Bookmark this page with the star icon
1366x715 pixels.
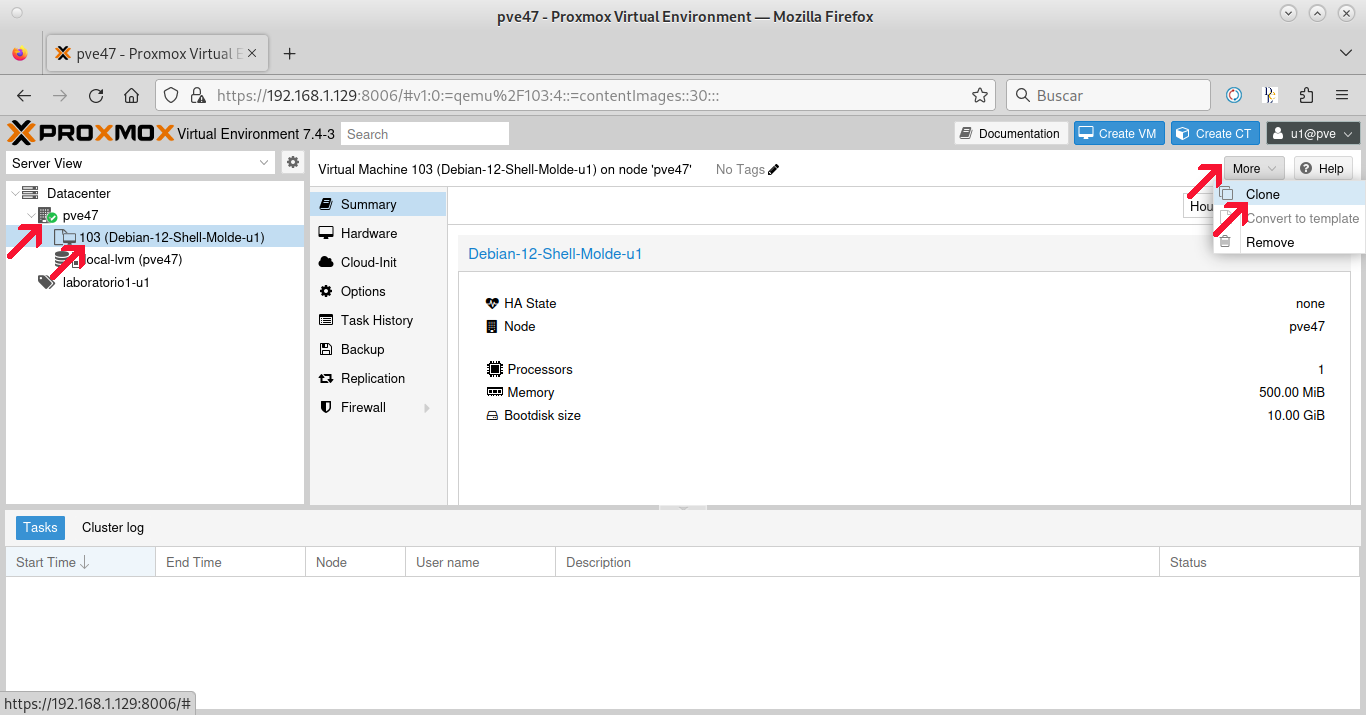click(x=980, y=96)
